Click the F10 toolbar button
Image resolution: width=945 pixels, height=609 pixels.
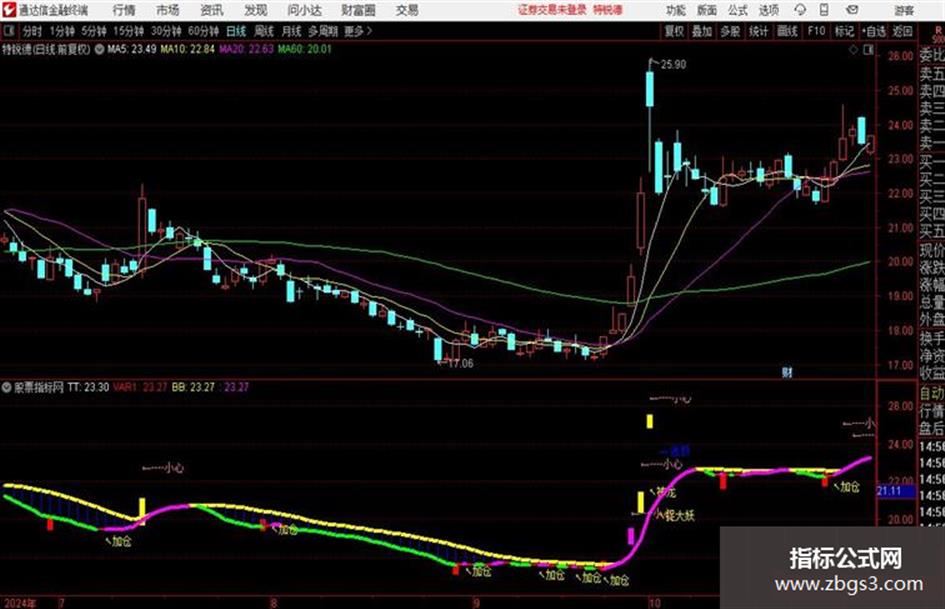tap(816, 31)
